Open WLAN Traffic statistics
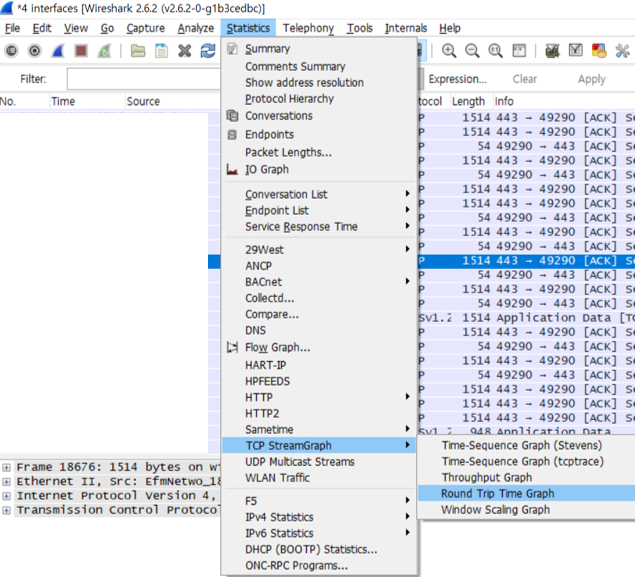The height and width of the screenshot is (577, 636). [277, 478]
